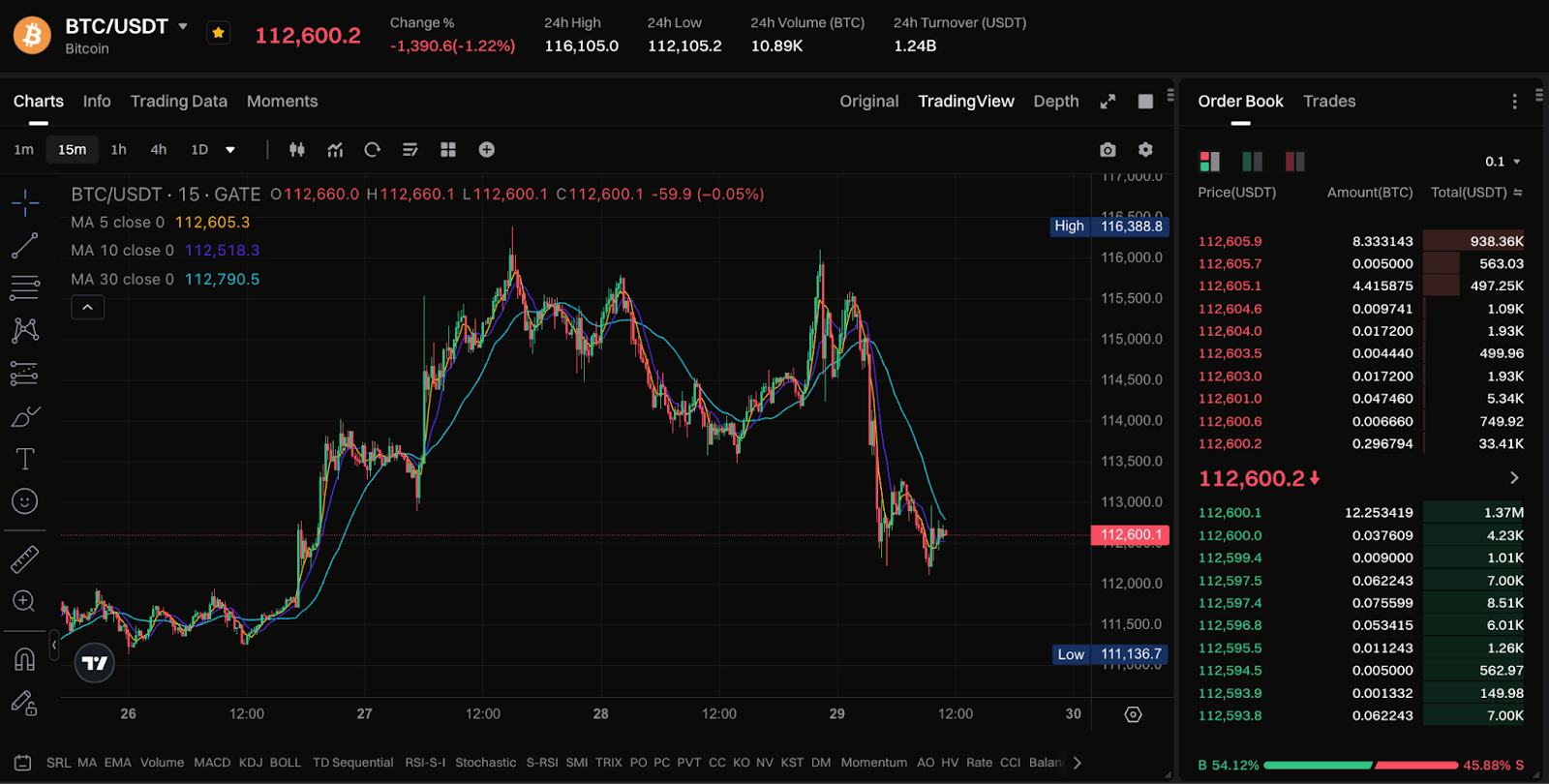Show only buy orders in order book
The image size is (1549, 784).
coord(1252,162)
